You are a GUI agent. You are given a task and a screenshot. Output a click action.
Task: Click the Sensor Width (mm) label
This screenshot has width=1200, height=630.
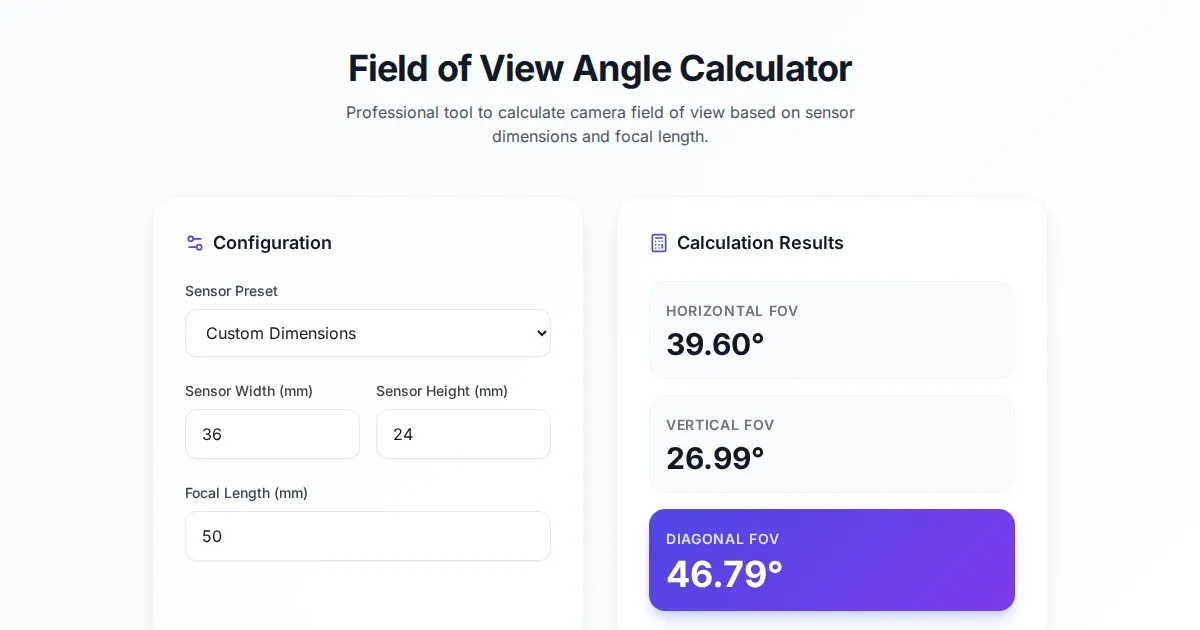point(249,391)
